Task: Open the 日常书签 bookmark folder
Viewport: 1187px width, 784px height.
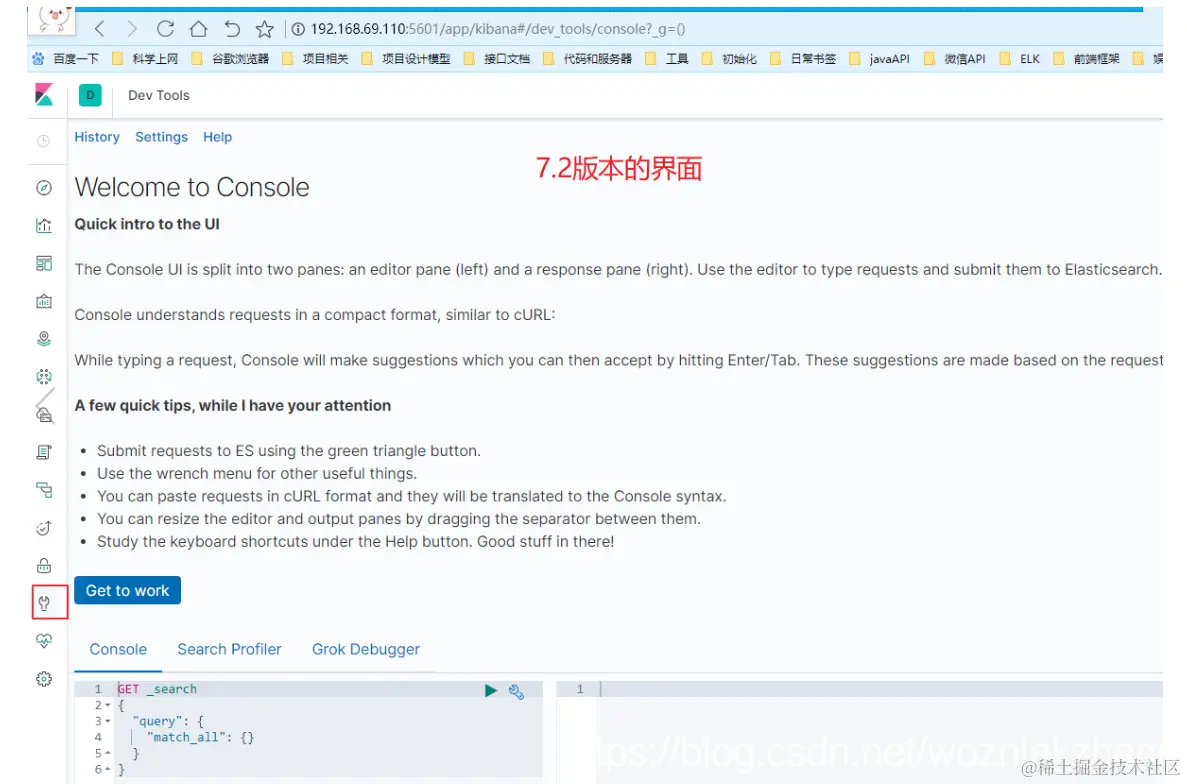Action: point(803,59)
